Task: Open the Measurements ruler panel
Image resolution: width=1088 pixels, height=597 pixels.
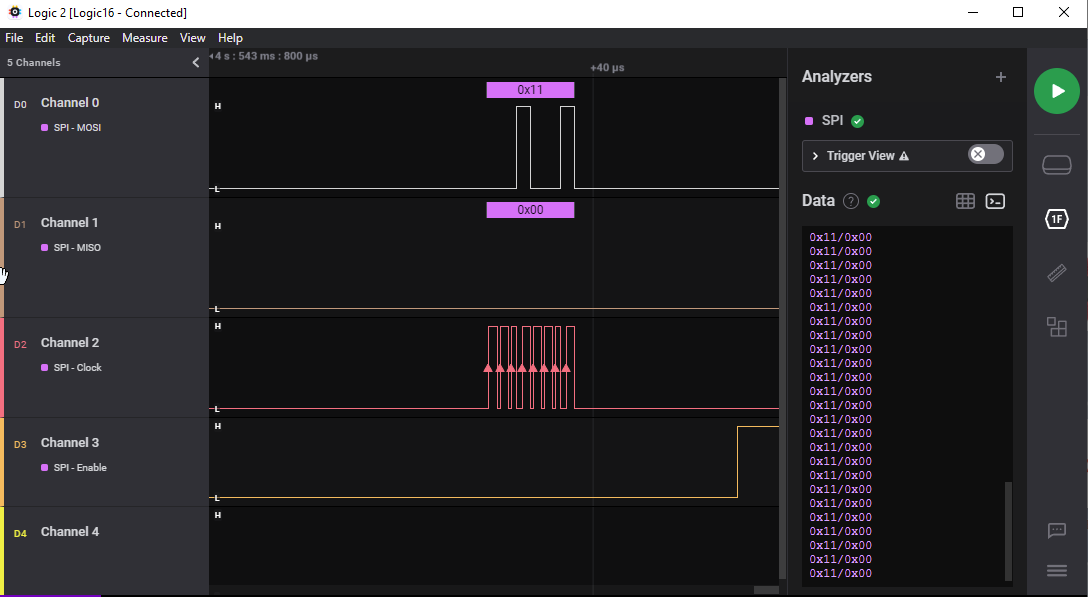Action: tap(1056, 273)
